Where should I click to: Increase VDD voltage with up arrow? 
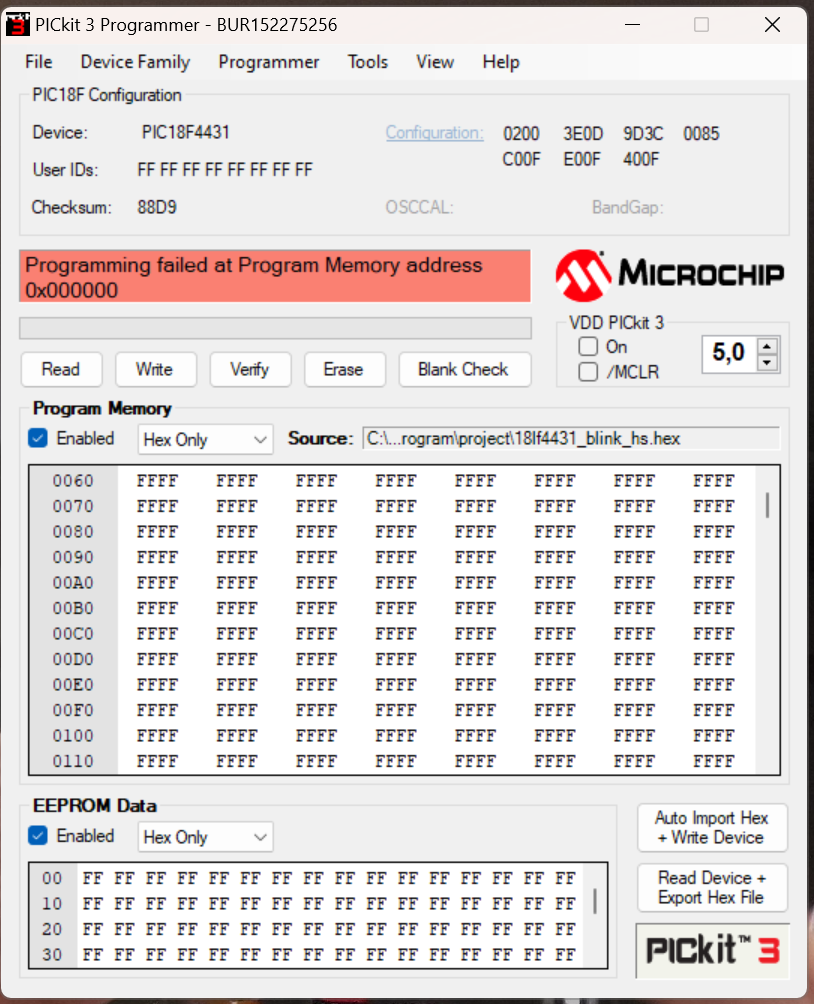[x=767, y=346]
